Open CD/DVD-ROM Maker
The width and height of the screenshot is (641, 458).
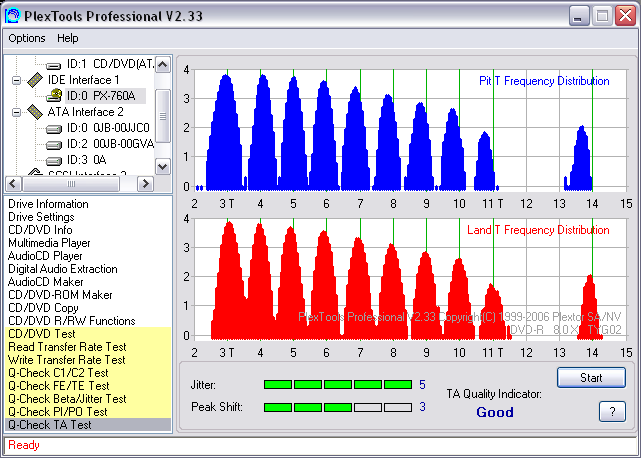[x=60, y=295]
